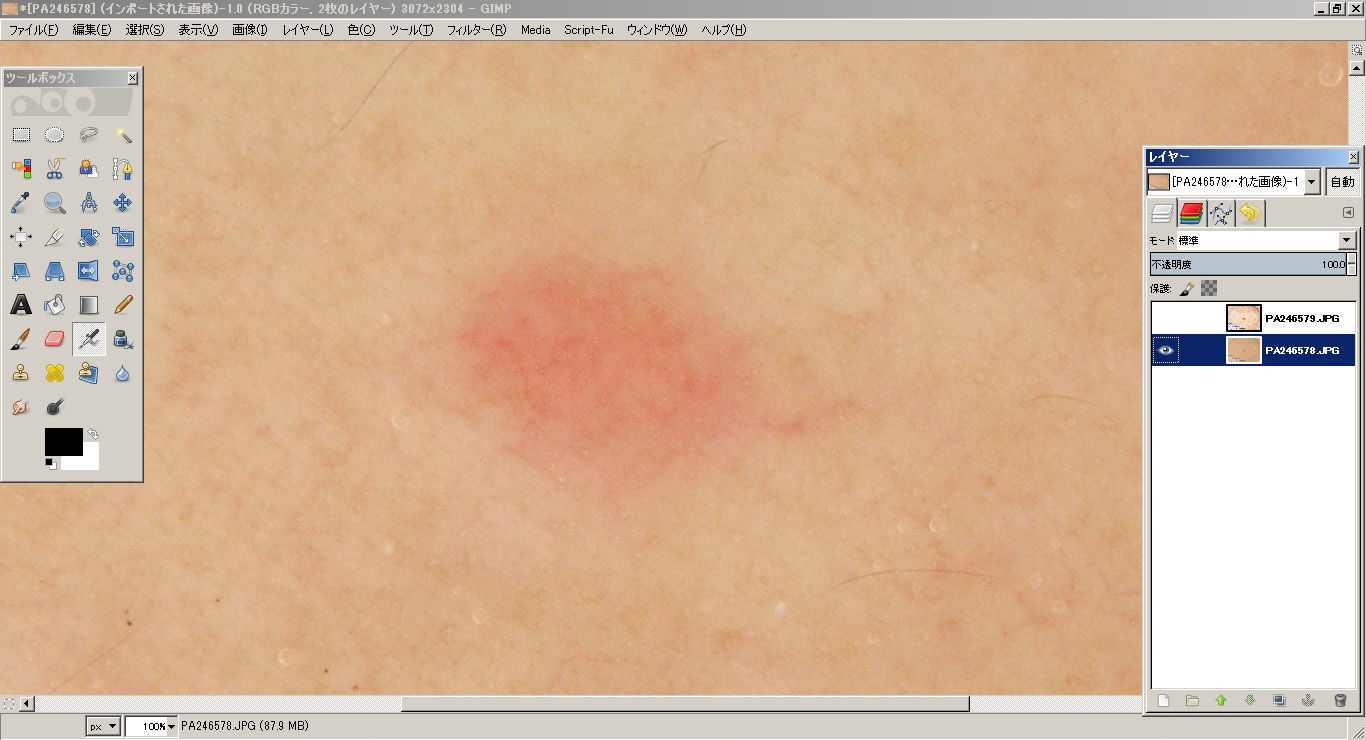Select the Perspective Clone tool
The image size is (1366, 740).
(89, 373)
